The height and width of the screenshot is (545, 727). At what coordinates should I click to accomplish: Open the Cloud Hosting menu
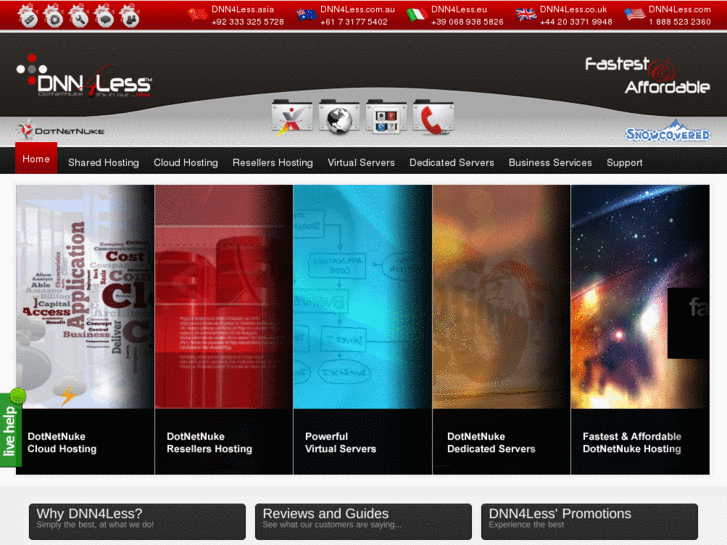pos(185,163)
